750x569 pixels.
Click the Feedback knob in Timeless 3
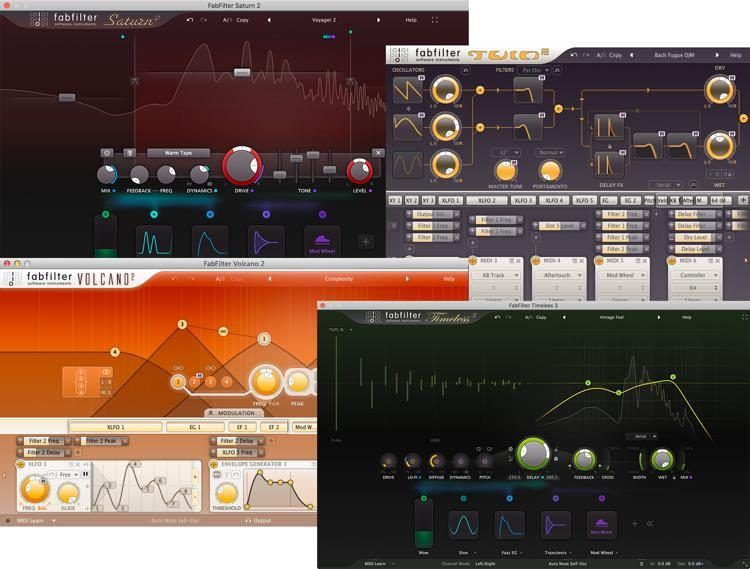click(584, 460)
